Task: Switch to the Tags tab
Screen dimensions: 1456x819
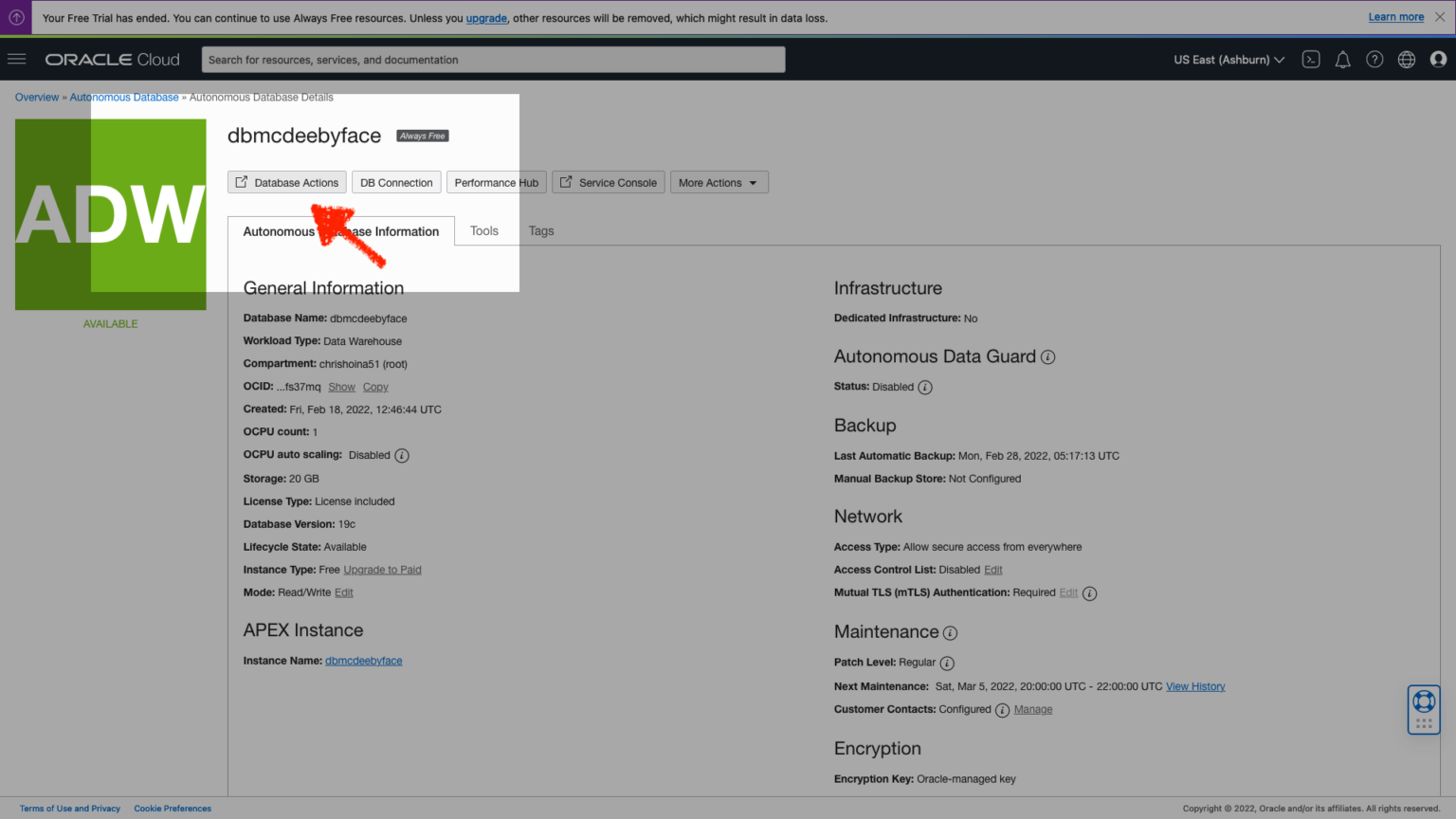Action: tap(540, 230)
